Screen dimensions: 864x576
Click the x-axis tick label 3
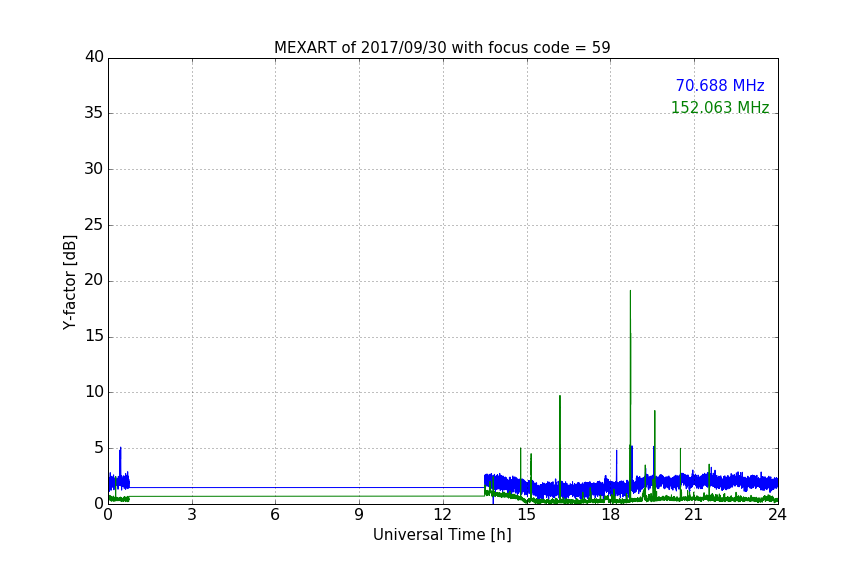(192, 515)
